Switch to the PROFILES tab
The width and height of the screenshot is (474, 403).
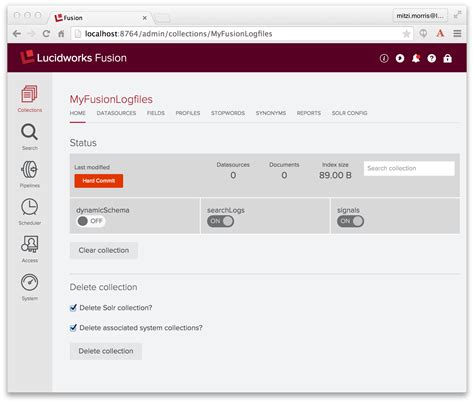[x=188, y=113]
